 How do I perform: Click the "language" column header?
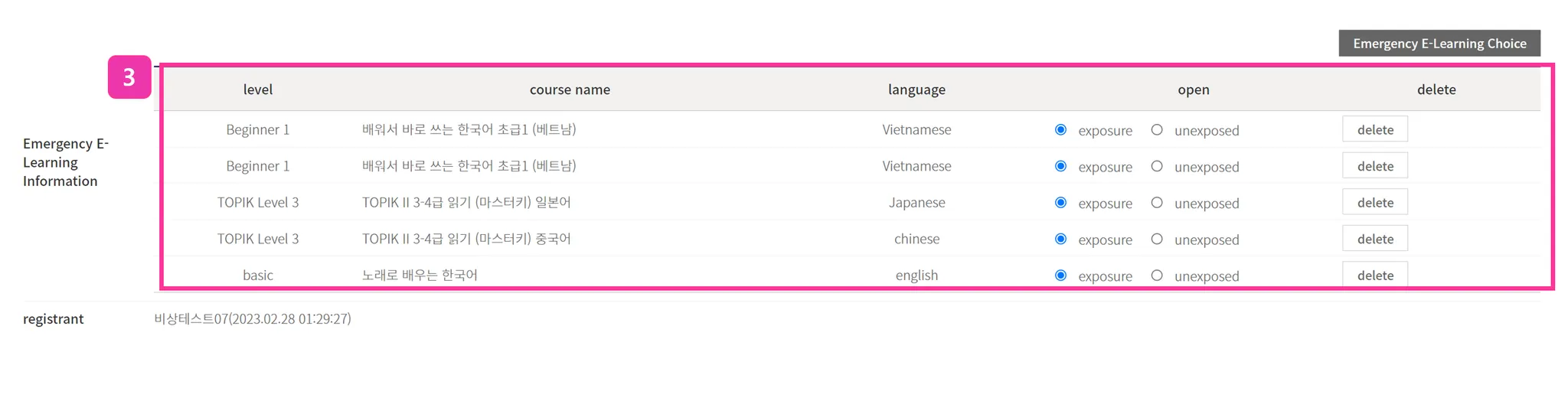(916, 90)
